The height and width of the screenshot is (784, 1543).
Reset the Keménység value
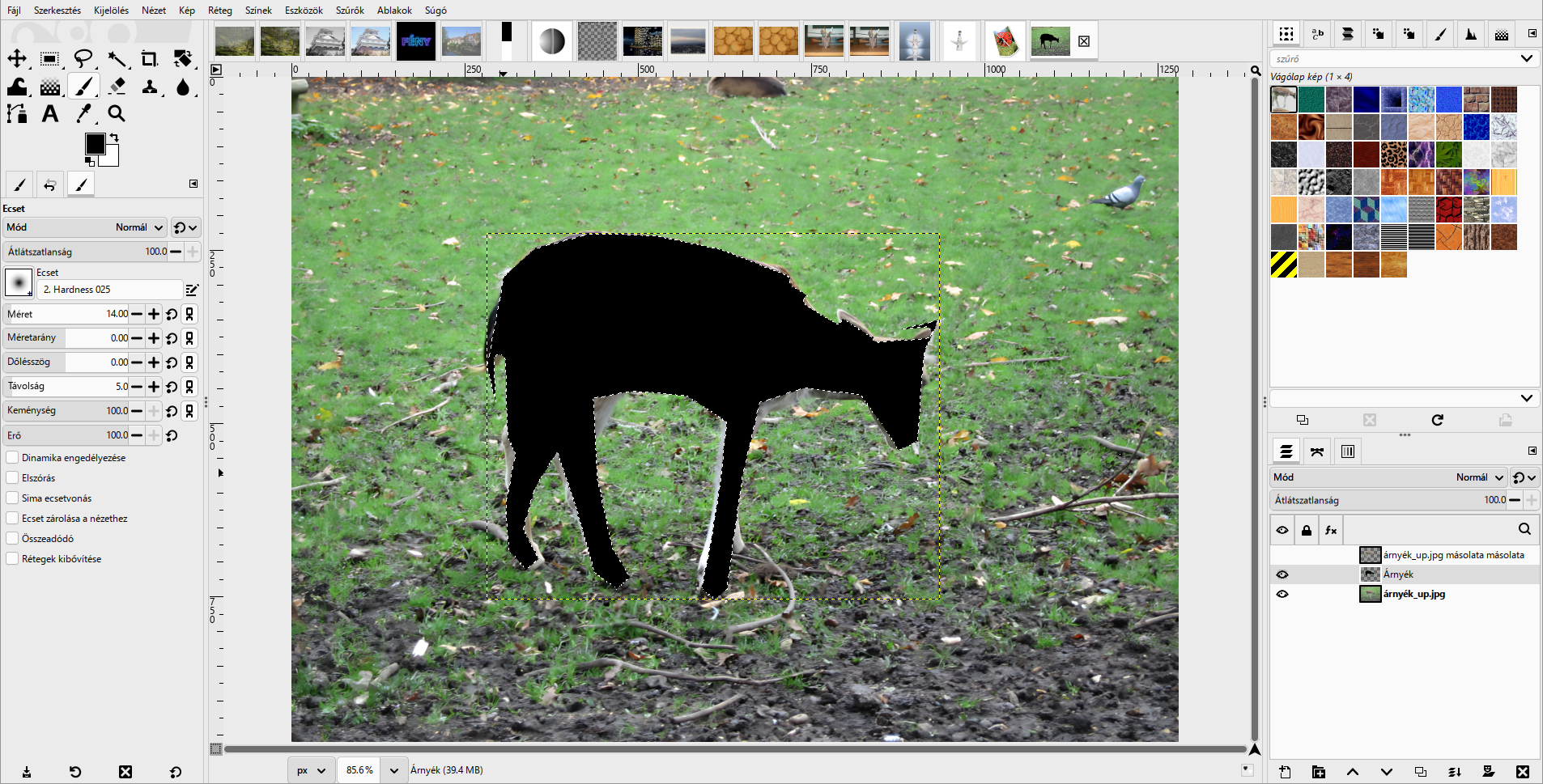tap(172, 411)
